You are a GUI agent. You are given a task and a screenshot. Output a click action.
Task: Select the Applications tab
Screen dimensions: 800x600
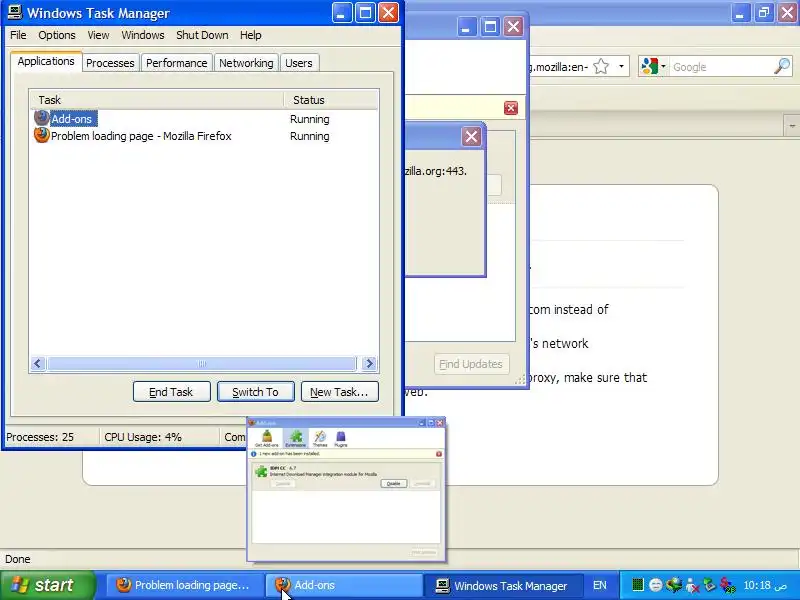click(46, 61)
